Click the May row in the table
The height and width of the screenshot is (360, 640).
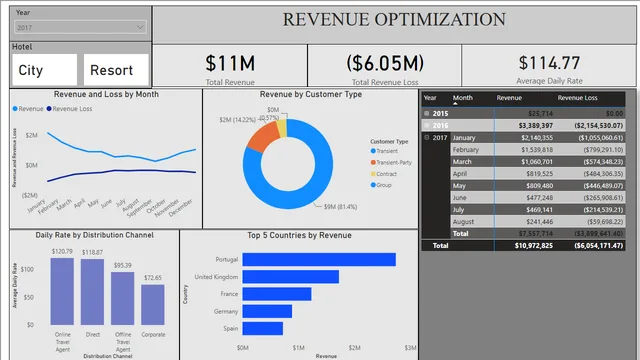538,186
